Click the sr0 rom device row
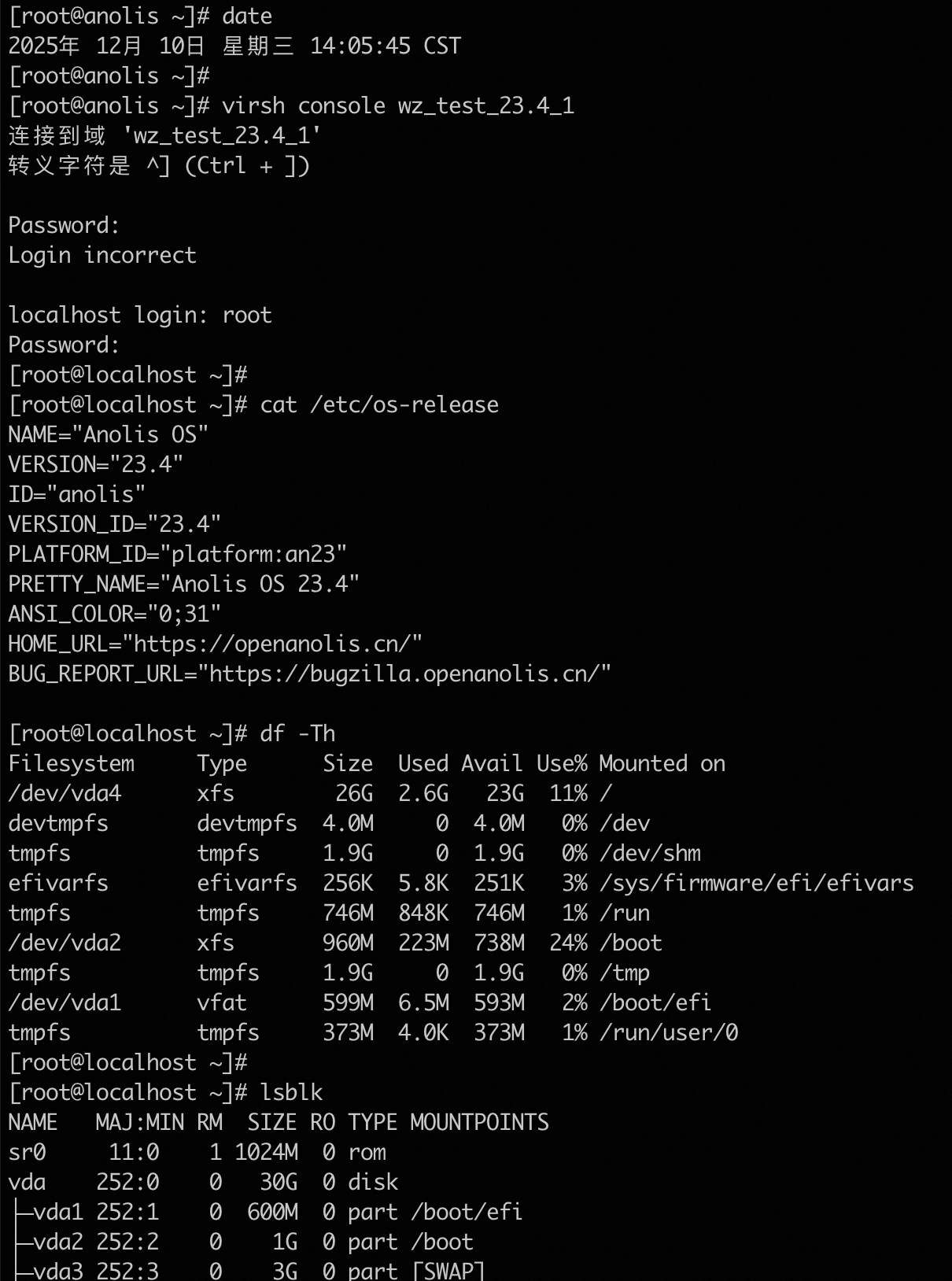952x1281 pixels. [197, 1153]
